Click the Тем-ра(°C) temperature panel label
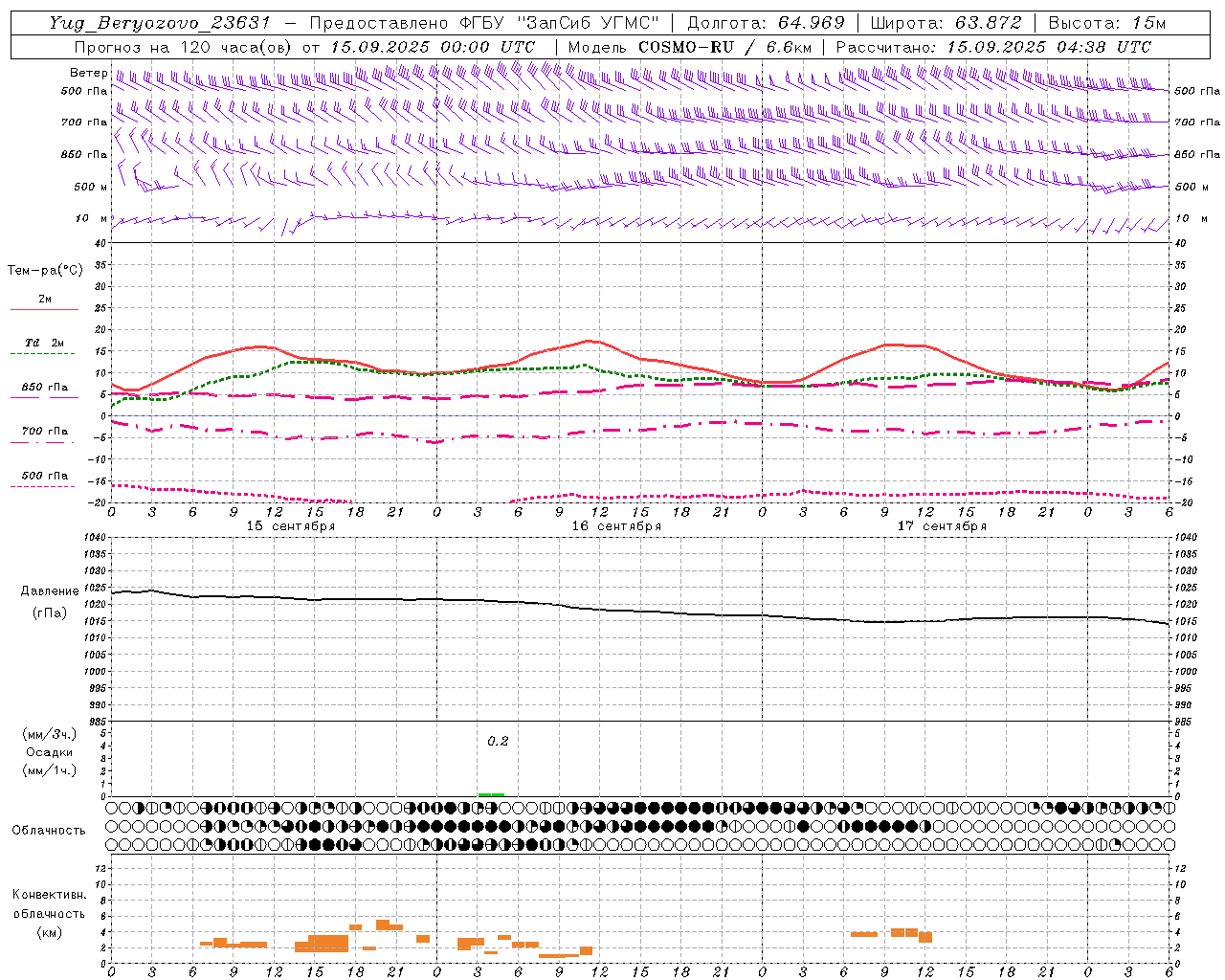The image size is (1225, 980). [45, 271]
